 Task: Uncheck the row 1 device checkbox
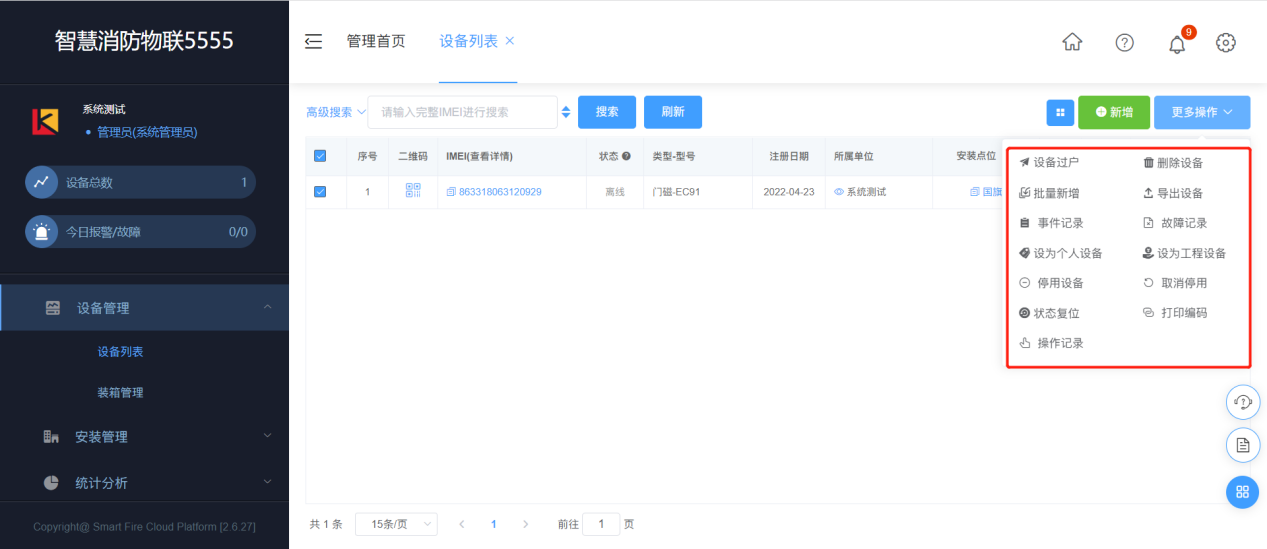point(320,192)
